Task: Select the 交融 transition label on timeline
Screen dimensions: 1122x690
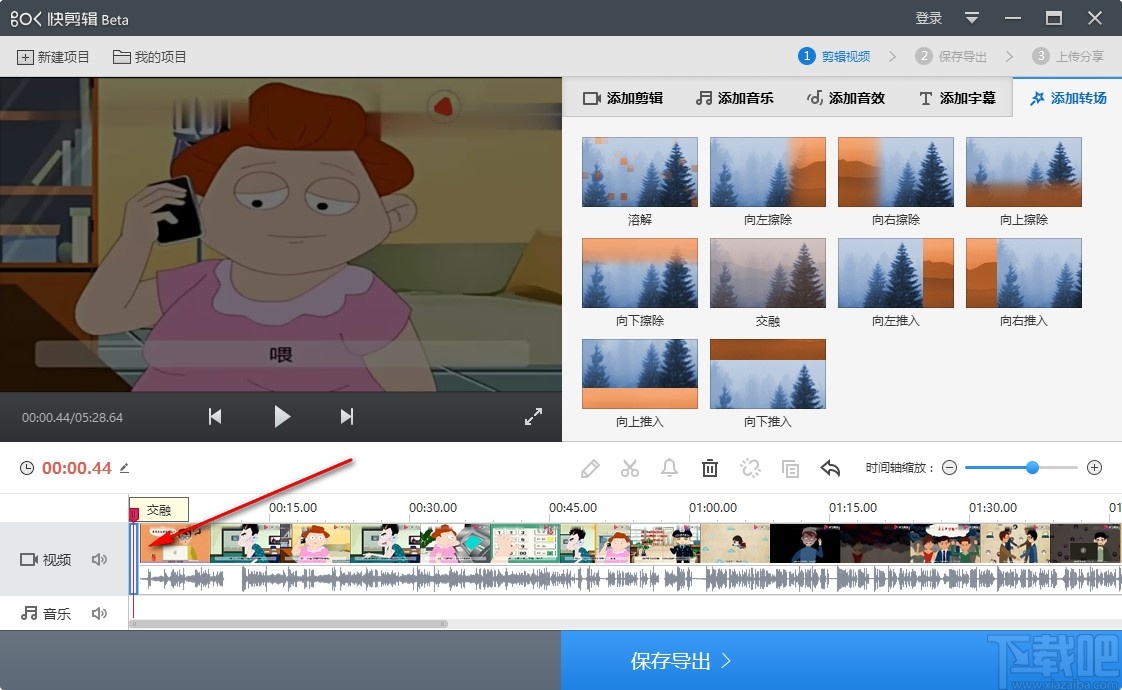Action: tap(159, 510)
